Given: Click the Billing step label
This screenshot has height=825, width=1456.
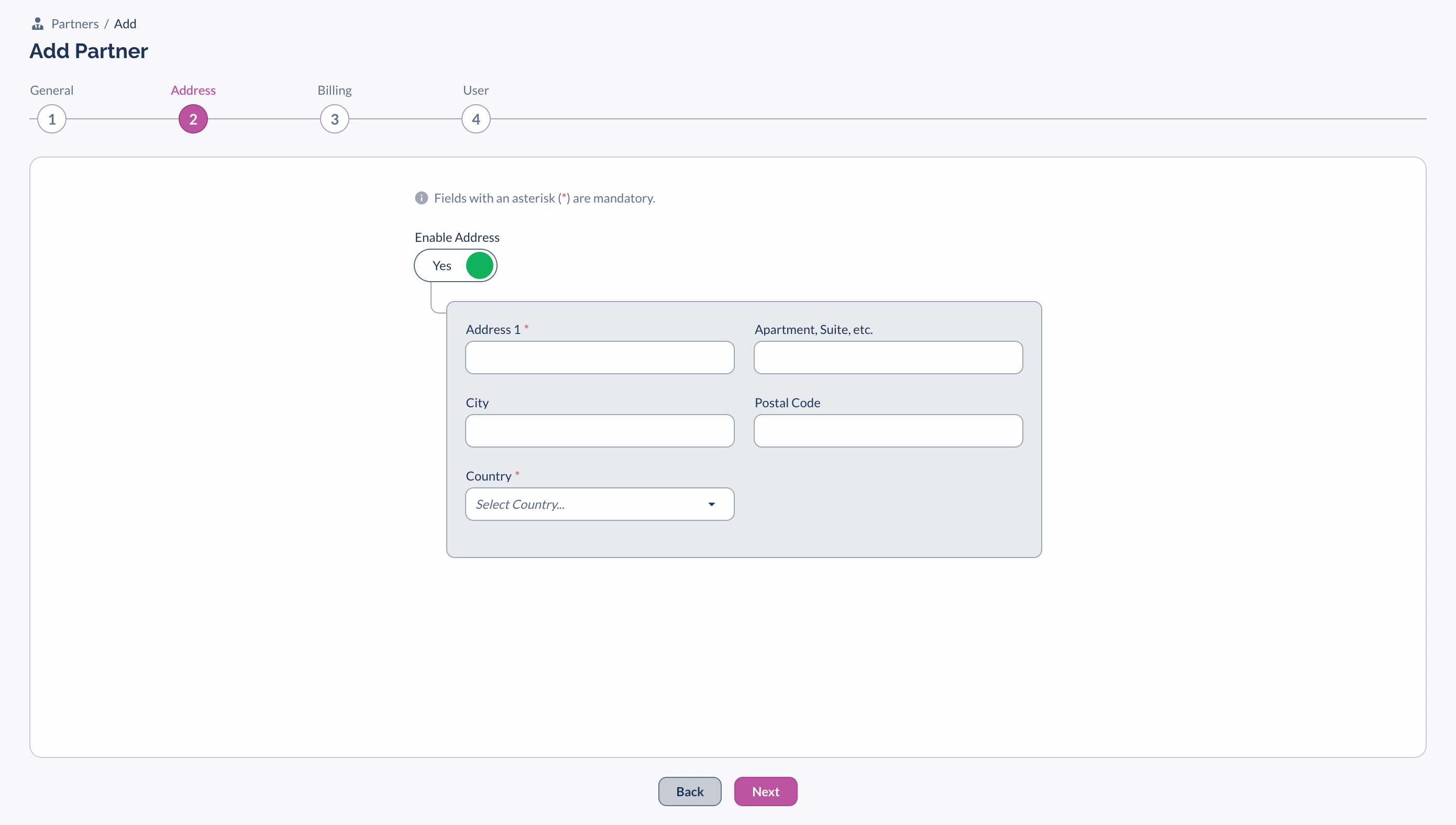Looking at the screenshot, I should coord(334,90).
